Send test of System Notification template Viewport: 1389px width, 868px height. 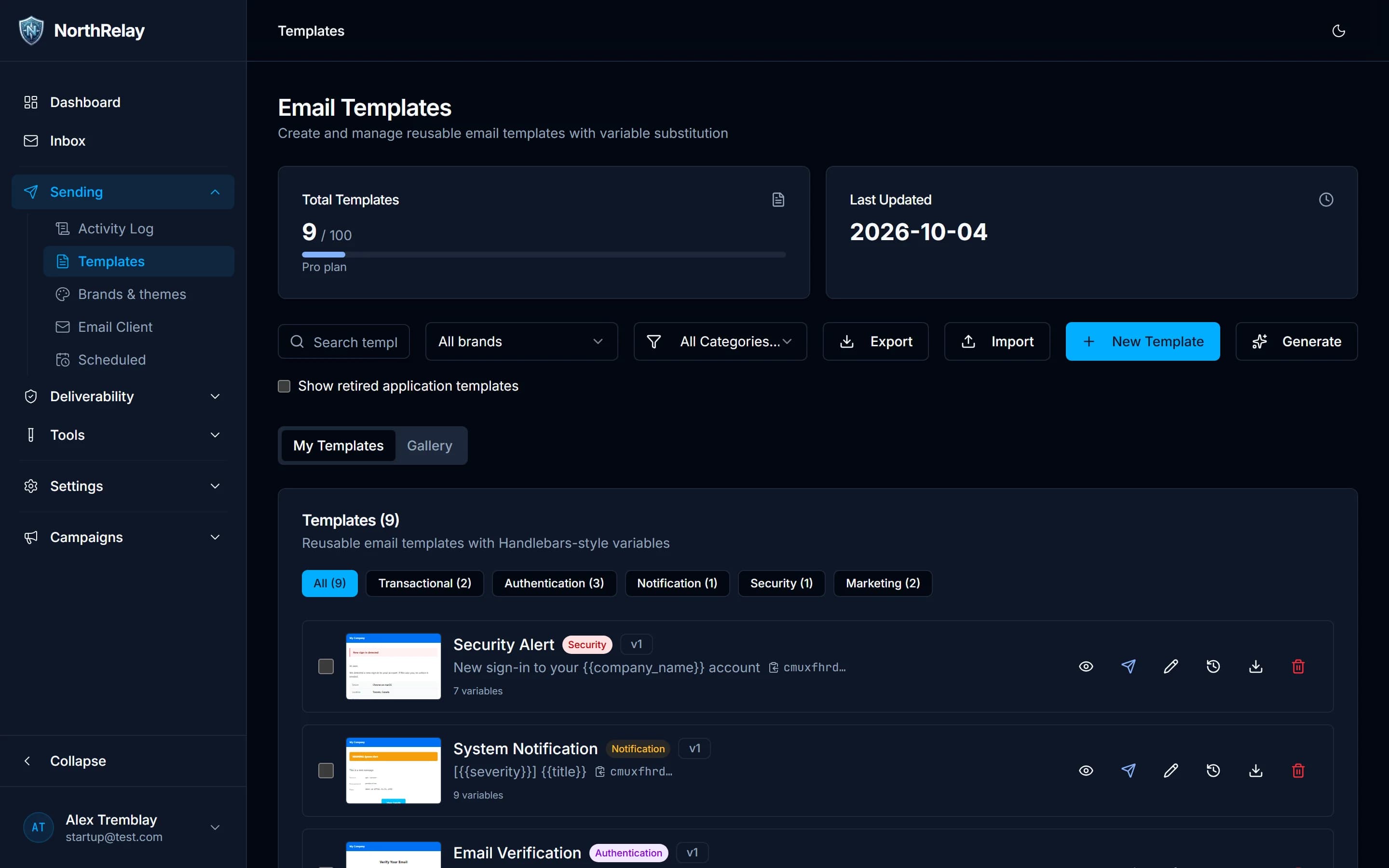(x=1128, y=771)
